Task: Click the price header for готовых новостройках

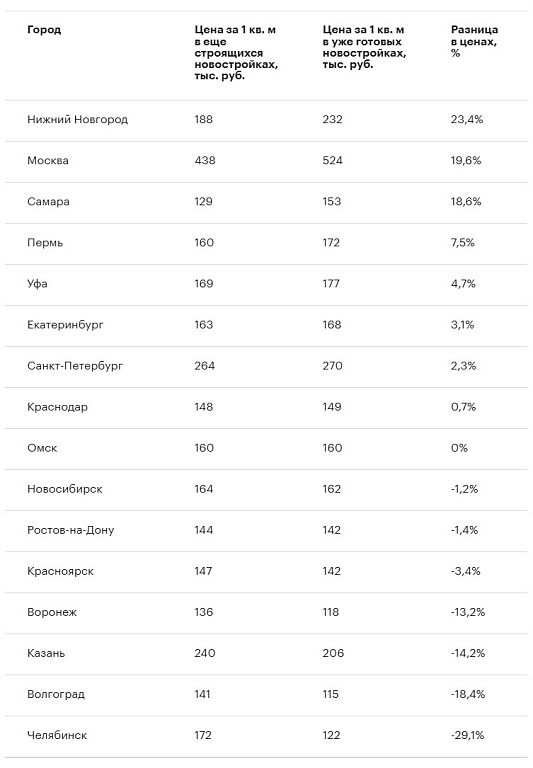Action: [x=364, y=47]
